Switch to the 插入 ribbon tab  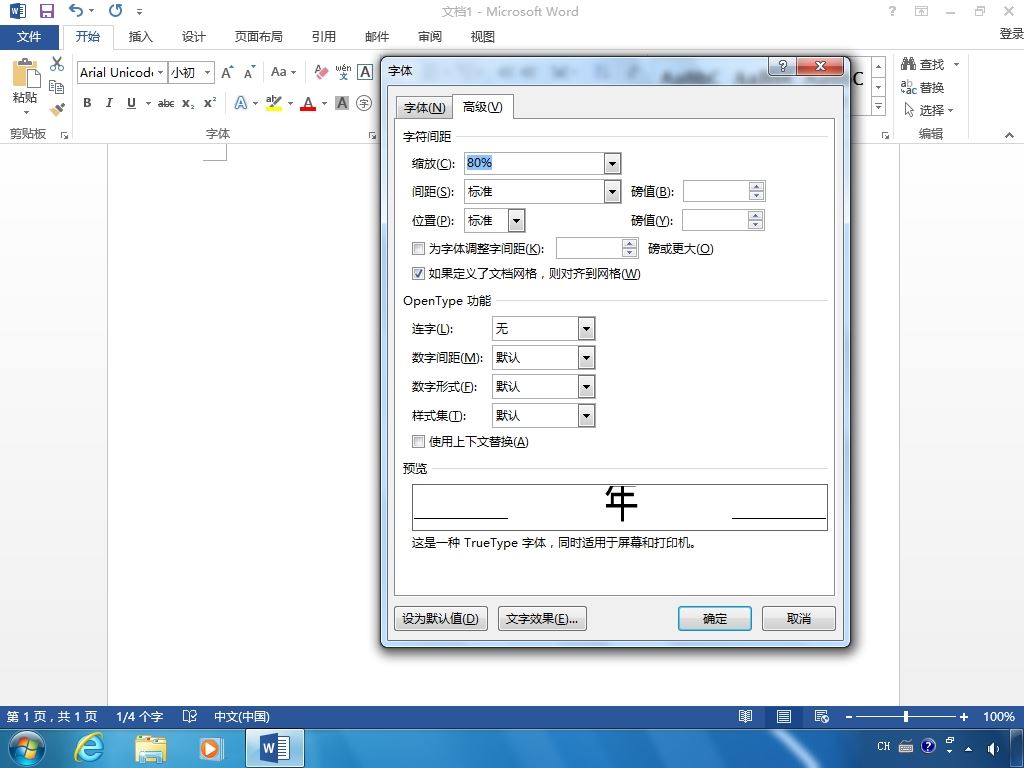pyautogui.click(x=140, y=37)
